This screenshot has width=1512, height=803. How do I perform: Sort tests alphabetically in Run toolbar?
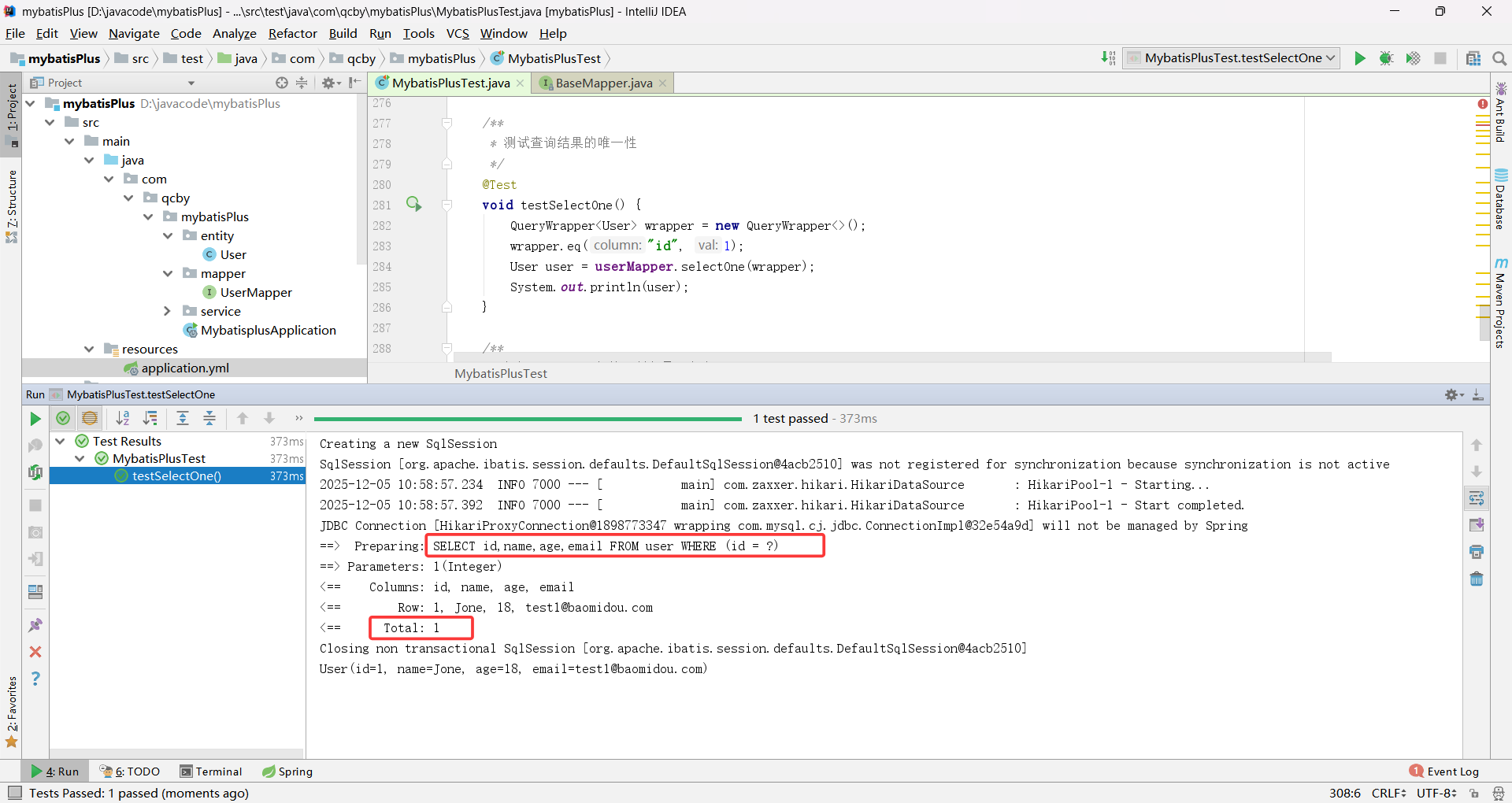pyautogui.click(x=123, y=419)
